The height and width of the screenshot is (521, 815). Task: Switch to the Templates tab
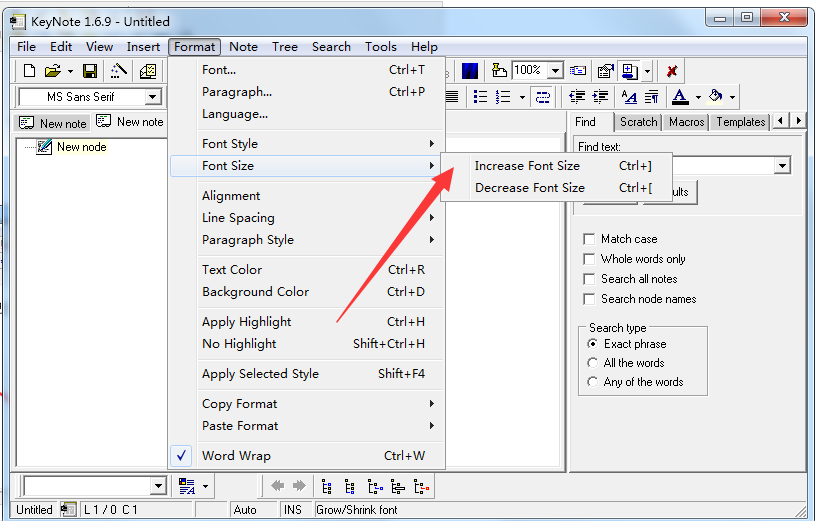click(740, 122)
